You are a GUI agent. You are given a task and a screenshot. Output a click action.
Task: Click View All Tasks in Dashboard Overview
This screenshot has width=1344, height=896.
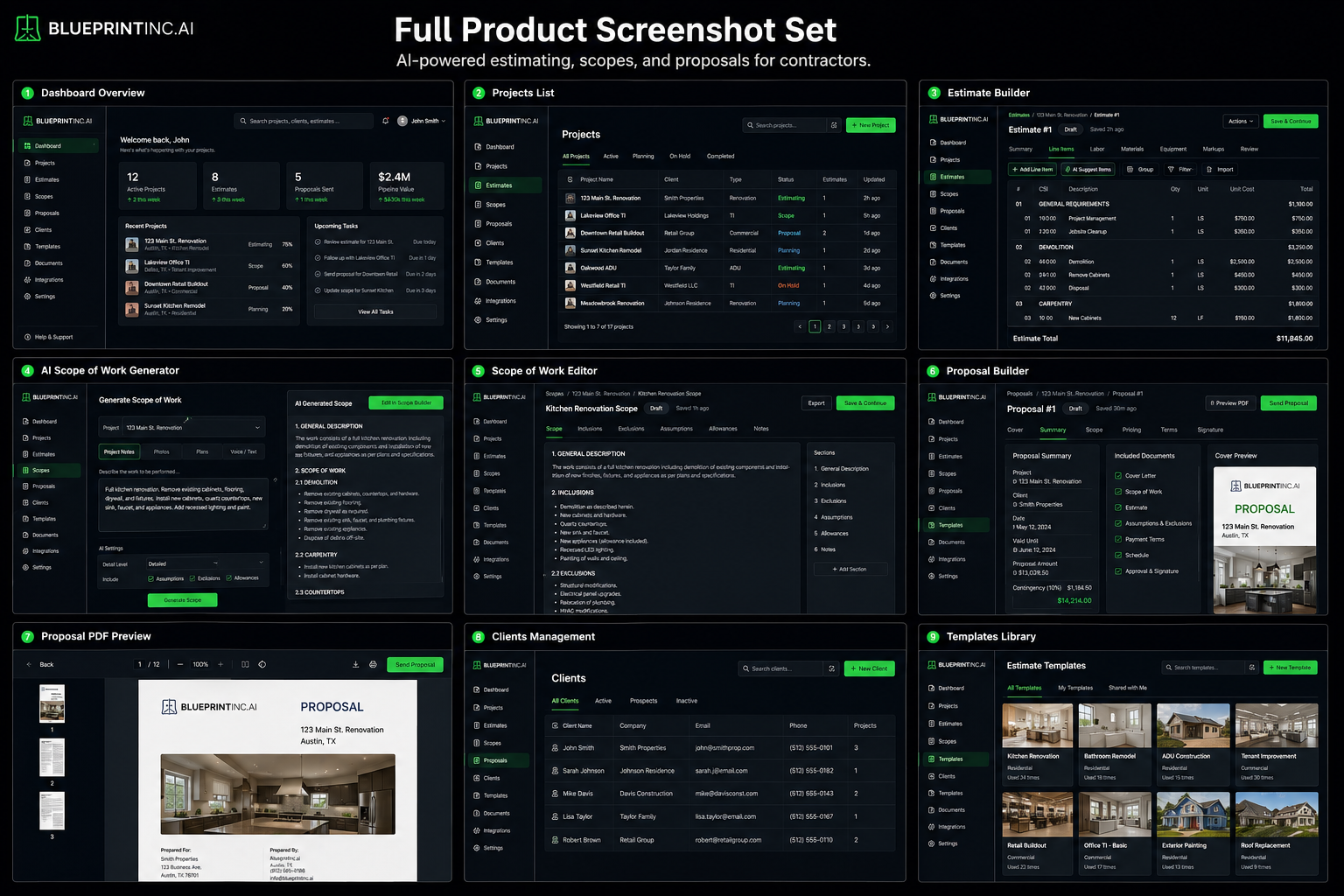[x=375, y=311]
